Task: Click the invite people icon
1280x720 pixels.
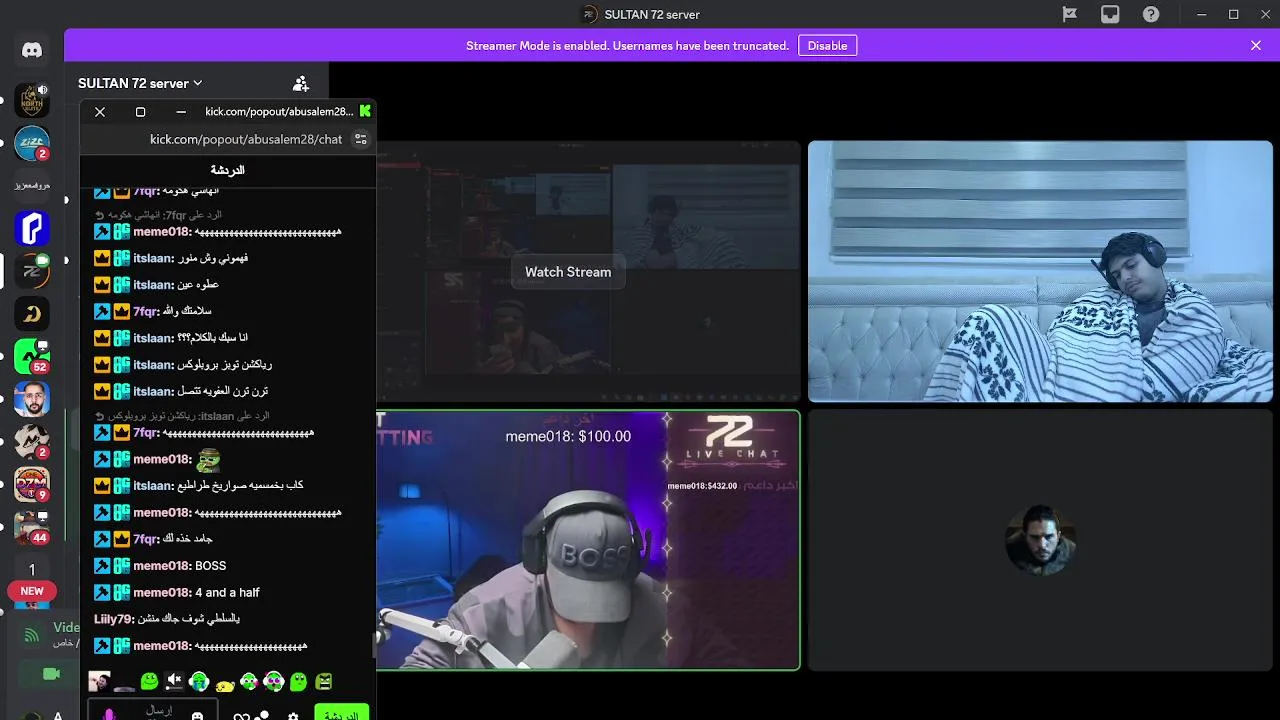Action: pos(300,83)
